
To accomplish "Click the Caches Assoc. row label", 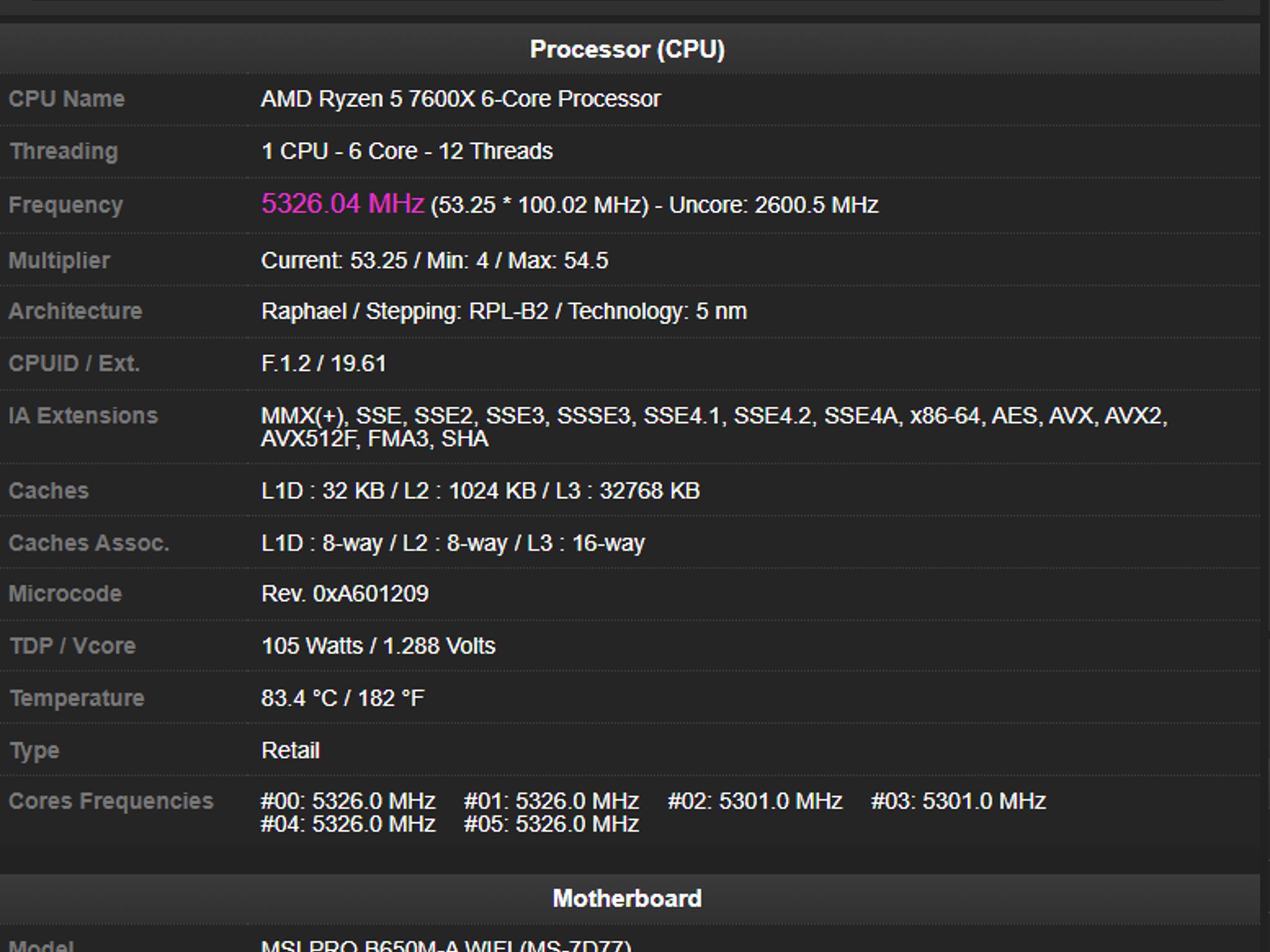I will tap(89, 543).
